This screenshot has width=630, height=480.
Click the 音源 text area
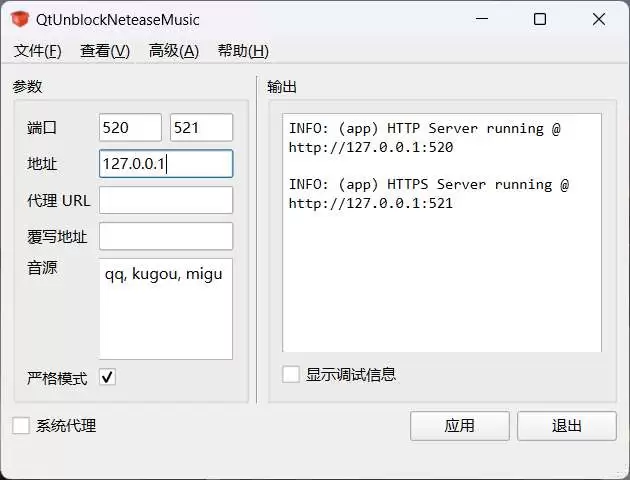[166, 308]
